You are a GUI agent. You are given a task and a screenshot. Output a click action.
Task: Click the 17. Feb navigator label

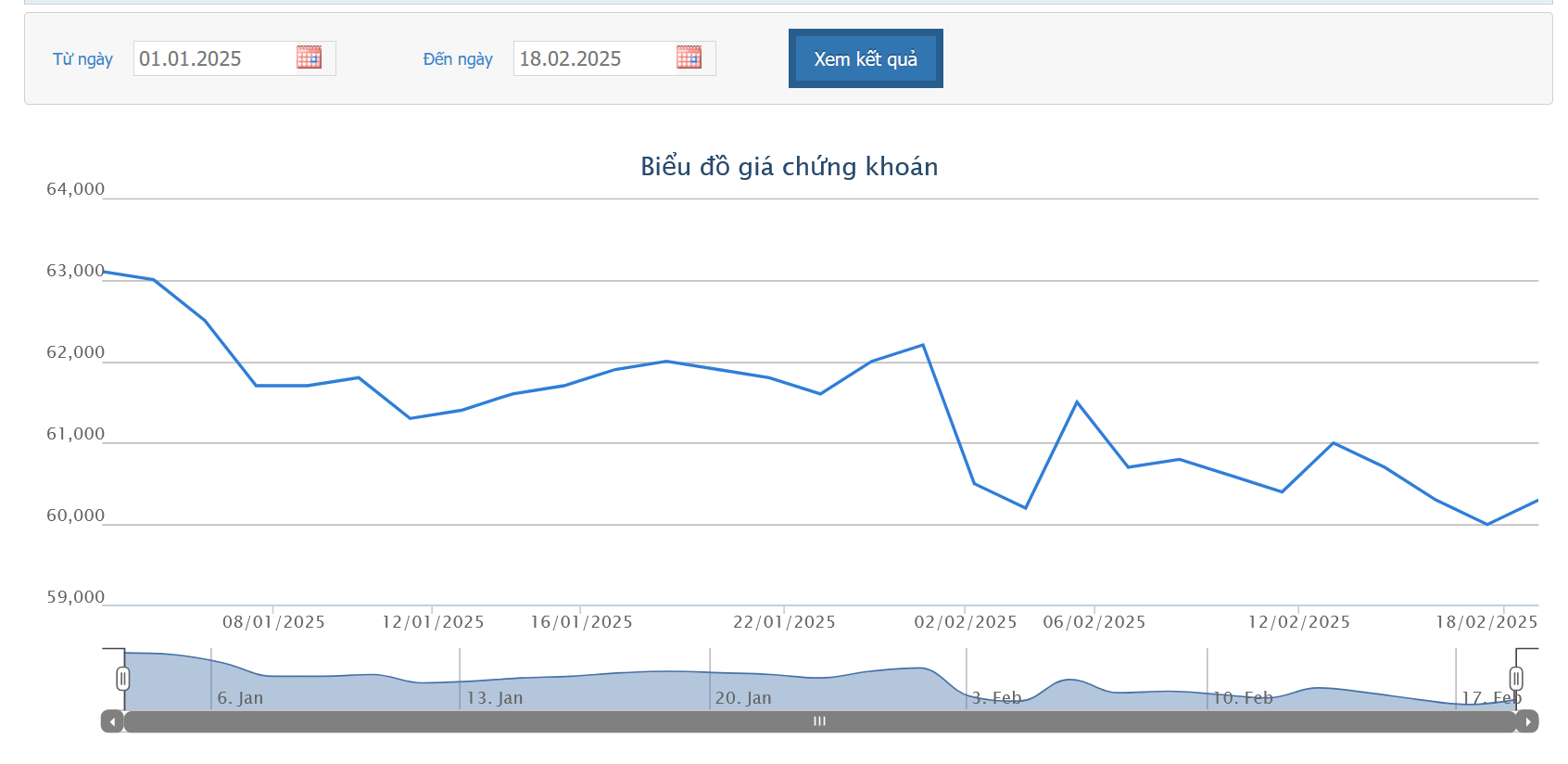click(x=1492, y=698)
